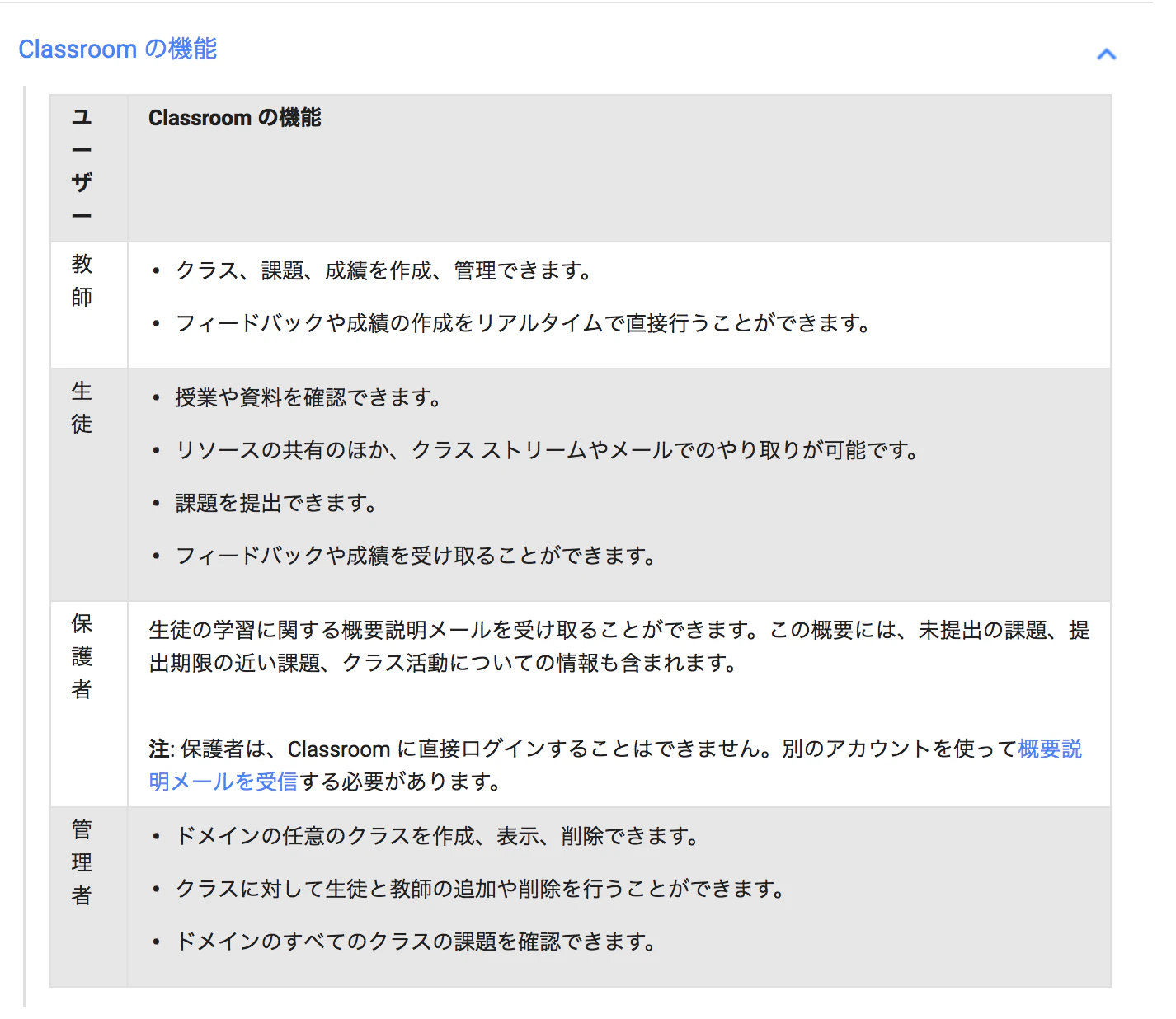
Task: Click the bullet starting "クラスに対して生徒と教師の追加"
Action: pos(481,889)
